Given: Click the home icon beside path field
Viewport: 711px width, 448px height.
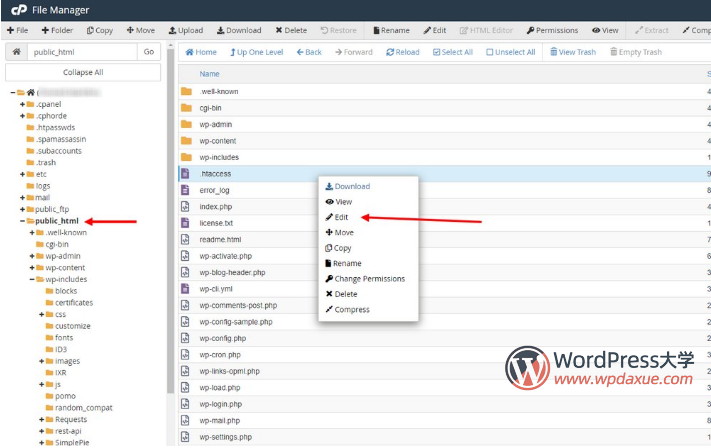Looking at the screenshot, I should (x=16, y=52).
